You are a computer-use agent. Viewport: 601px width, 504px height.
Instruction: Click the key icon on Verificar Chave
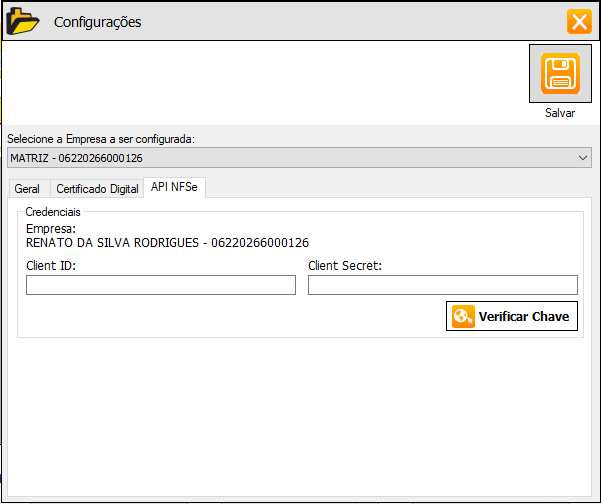(463, 317)
